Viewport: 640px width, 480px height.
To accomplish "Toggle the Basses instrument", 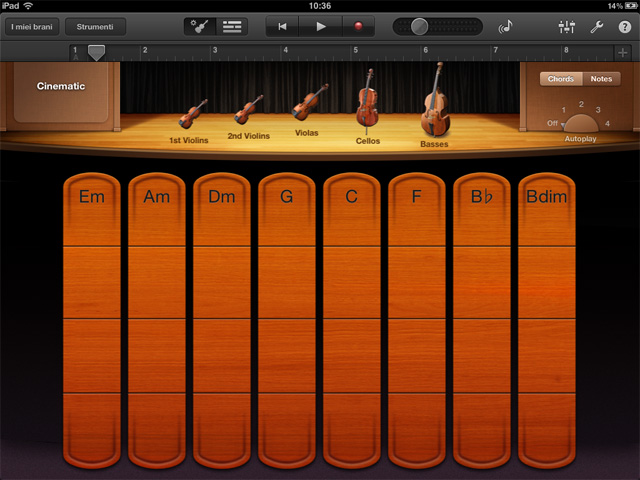I will click(436, 104).
